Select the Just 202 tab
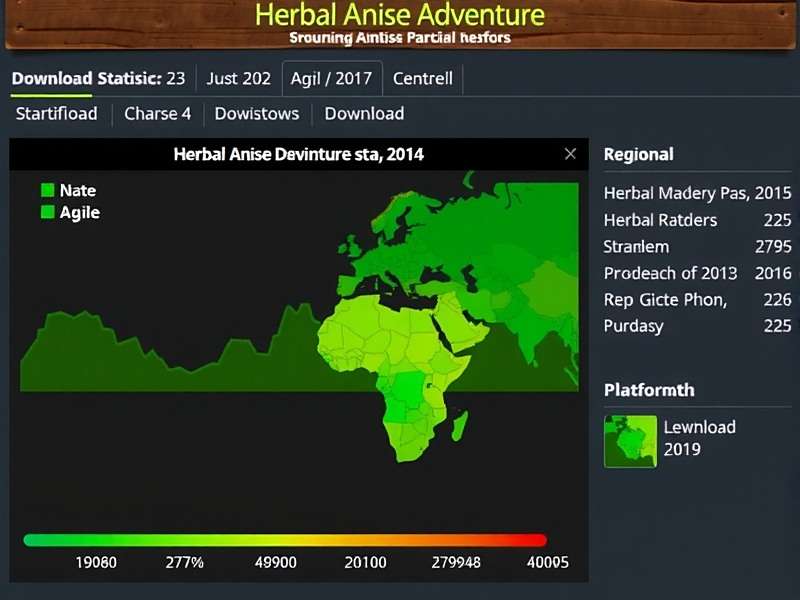Image resolution: width=800 pixels, height=600 pixels. 238,78
